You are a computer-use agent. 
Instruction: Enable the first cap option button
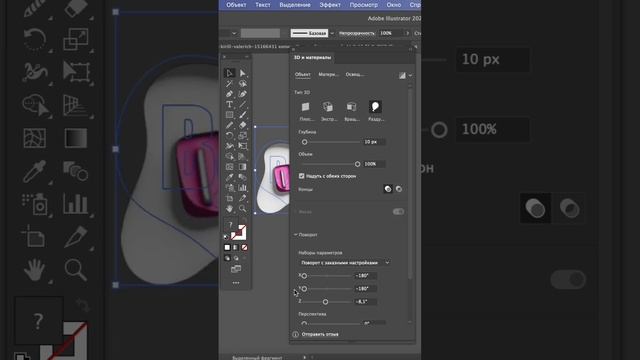coord(388,189)
